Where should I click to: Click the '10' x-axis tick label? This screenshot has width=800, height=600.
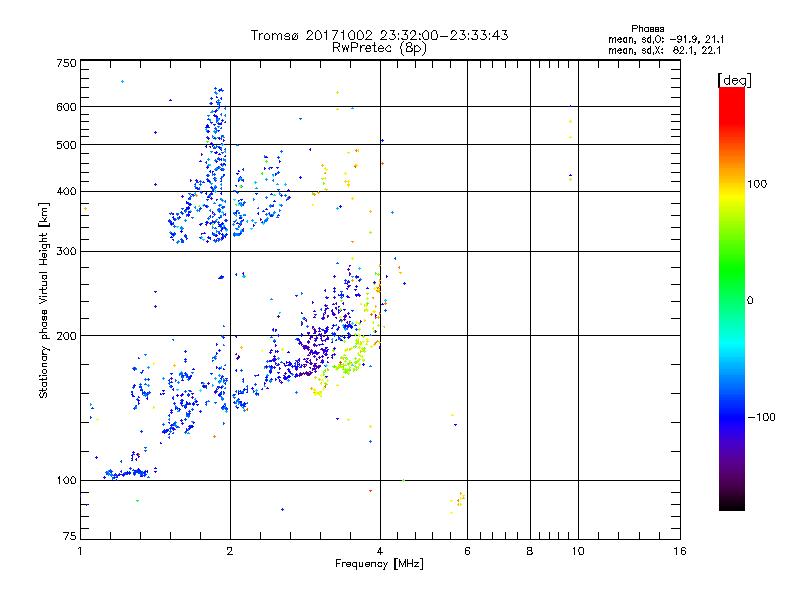578,551
